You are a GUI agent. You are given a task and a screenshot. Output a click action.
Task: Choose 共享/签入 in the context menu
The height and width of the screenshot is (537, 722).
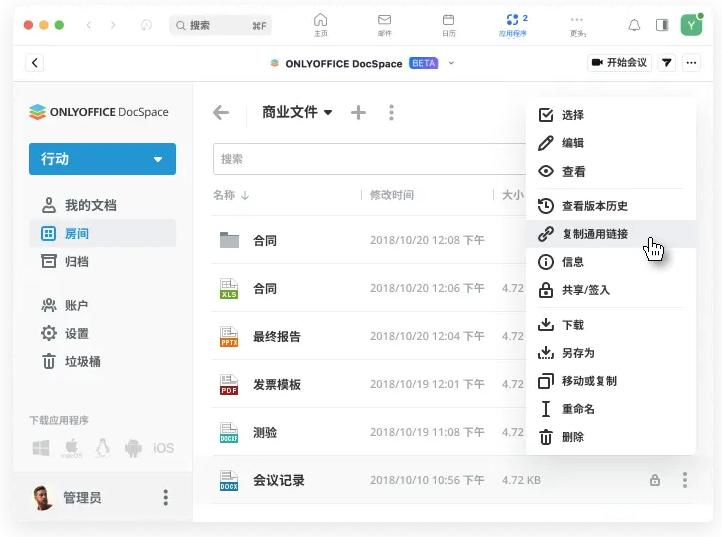[x=611, y=290]
